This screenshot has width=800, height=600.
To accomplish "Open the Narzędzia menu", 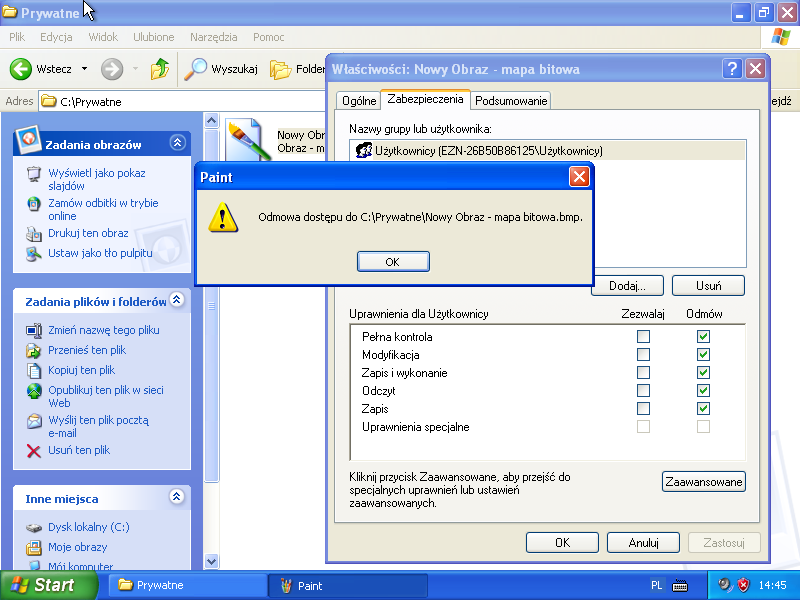I will [213, 37].
